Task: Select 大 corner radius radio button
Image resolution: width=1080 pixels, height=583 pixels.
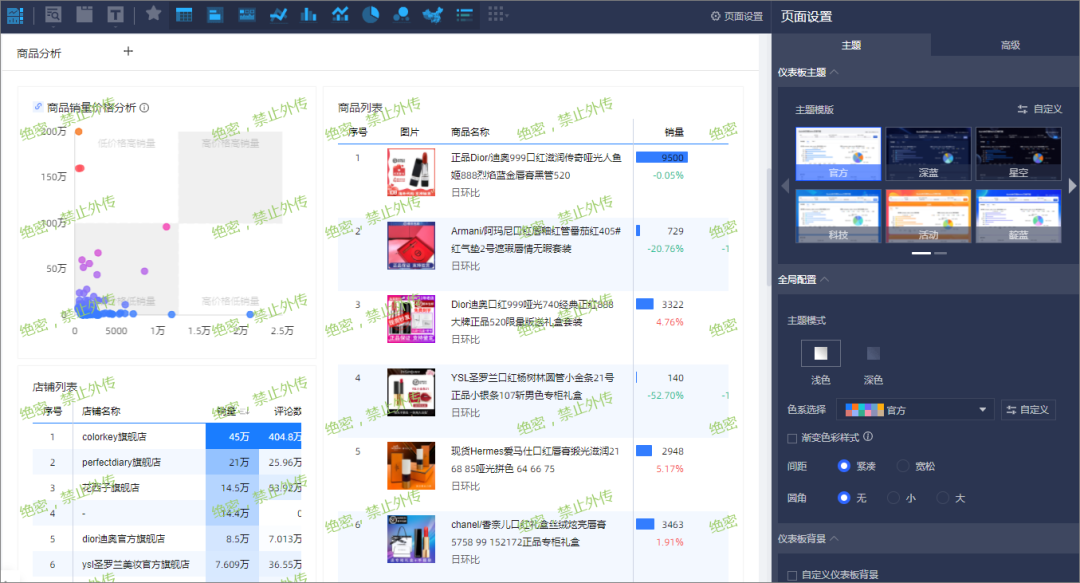Action: point(943,498)
